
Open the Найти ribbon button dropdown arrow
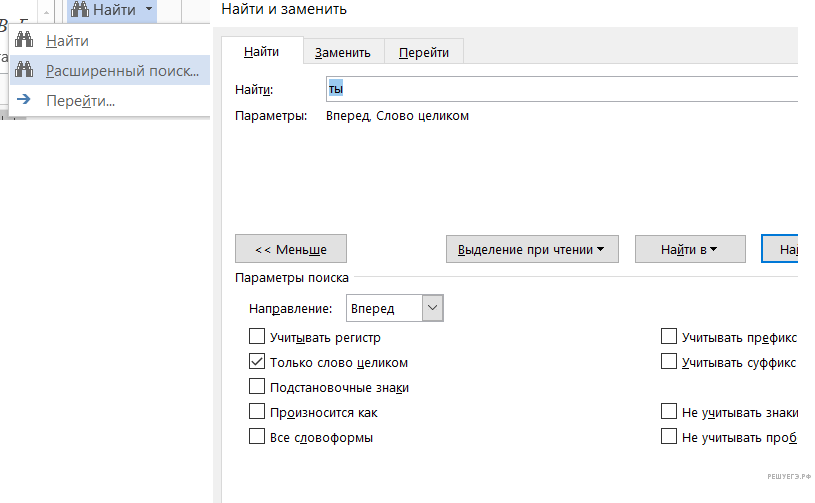click(149, 10)
